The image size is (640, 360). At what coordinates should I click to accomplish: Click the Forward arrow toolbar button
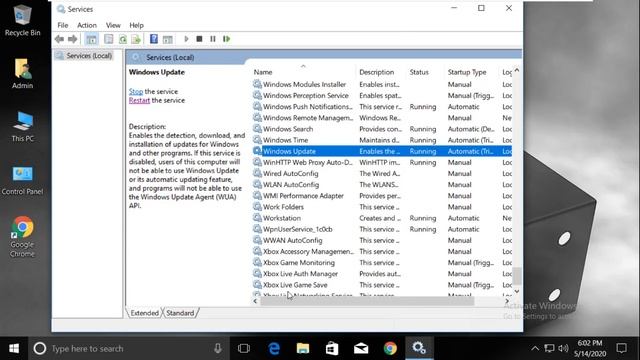click(x=73, y=39)
